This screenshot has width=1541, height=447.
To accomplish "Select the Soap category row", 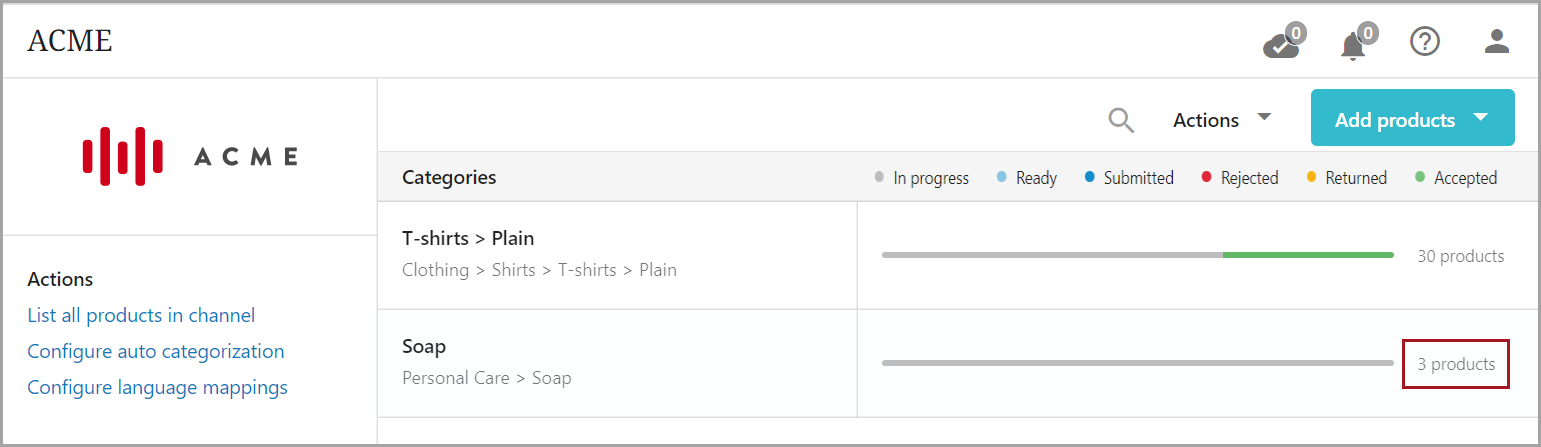I will click(424, 346).
